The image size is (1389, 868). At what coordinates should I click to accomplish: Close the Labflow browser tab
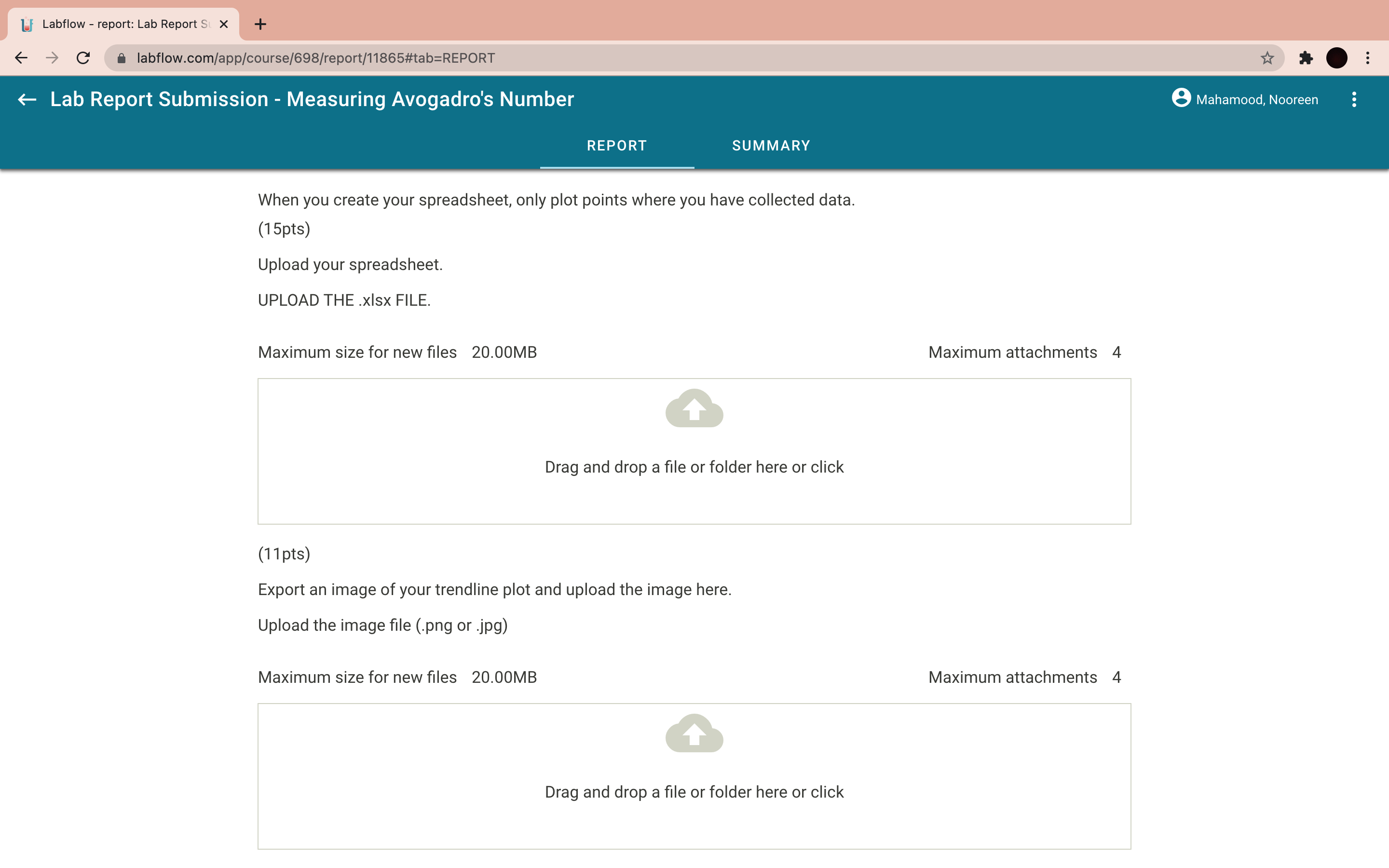(224, 24)
